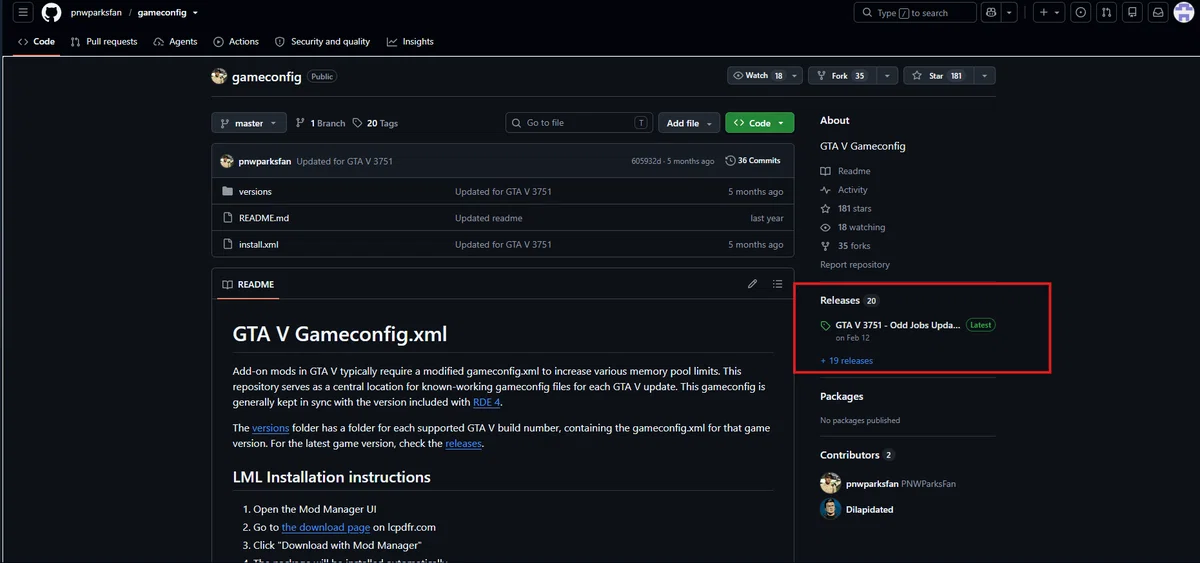The width and height of the screenshot is (1200, 563).
Task: Open GTA V 3751 Odd Jobs release
Action: [898, 325]
